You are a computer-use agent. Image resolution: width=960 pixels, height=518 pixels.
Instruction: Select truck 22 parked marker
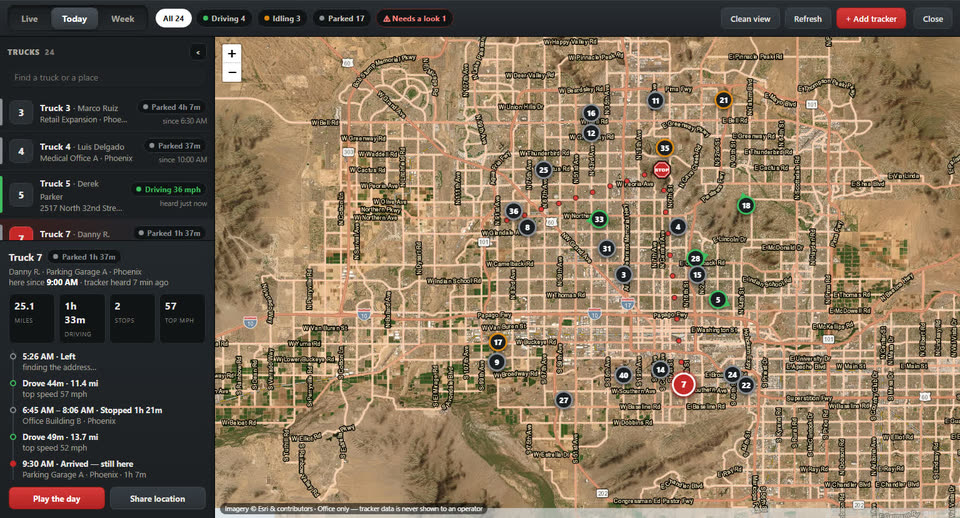coord(746,385)
